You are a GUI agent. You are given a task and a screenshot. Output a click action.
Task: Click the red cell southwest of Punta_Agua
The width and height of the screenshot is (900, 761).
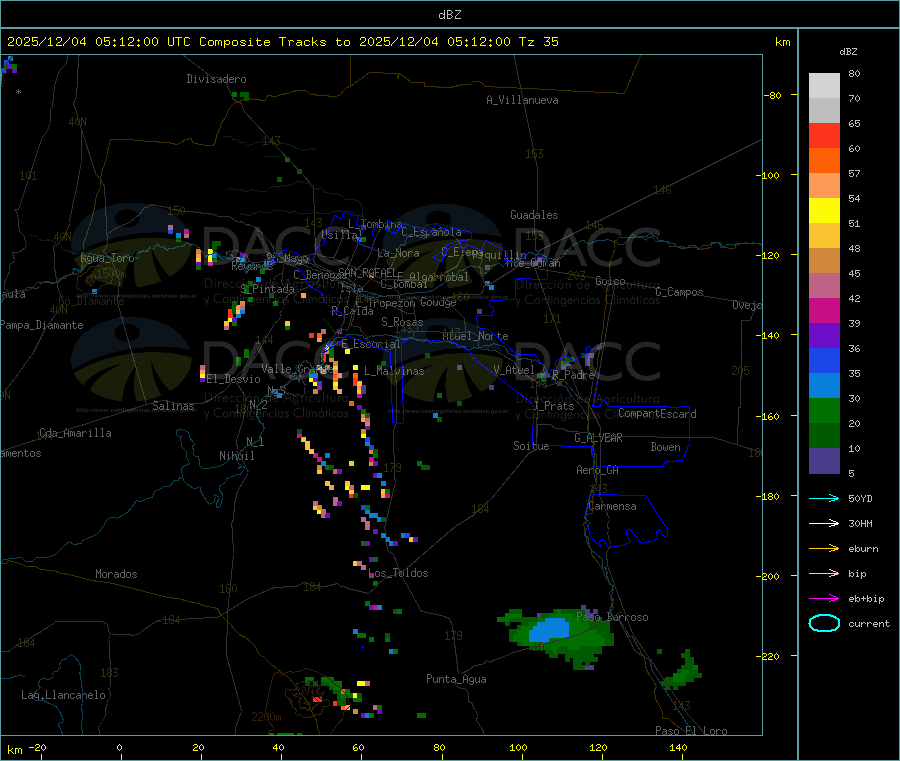tap(317, 700)
